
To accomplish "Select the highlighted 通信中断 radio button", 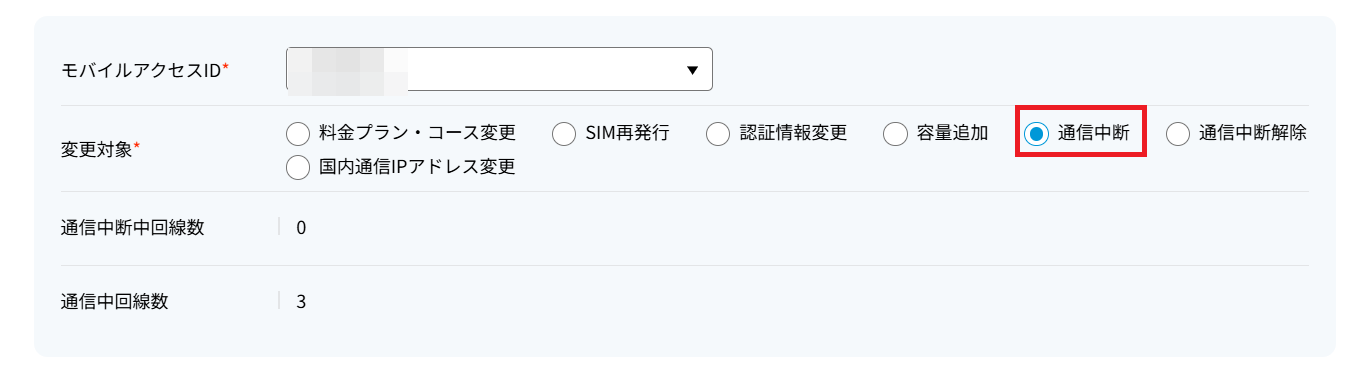I will (1036, 133).
